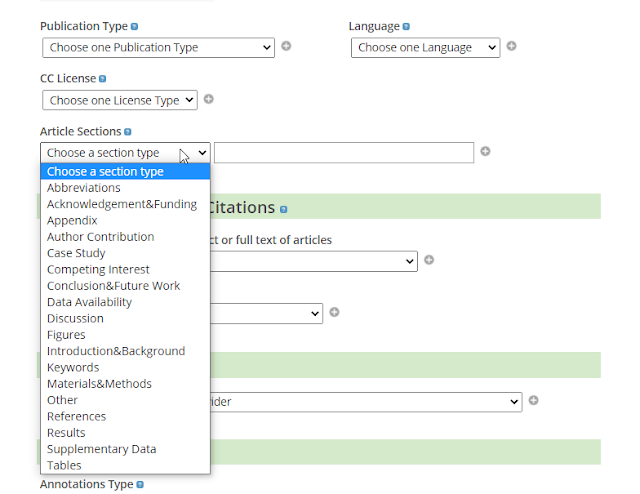Click plus icon next to the shorter dropdown
640x494 pixels.
tap(334, 312)
